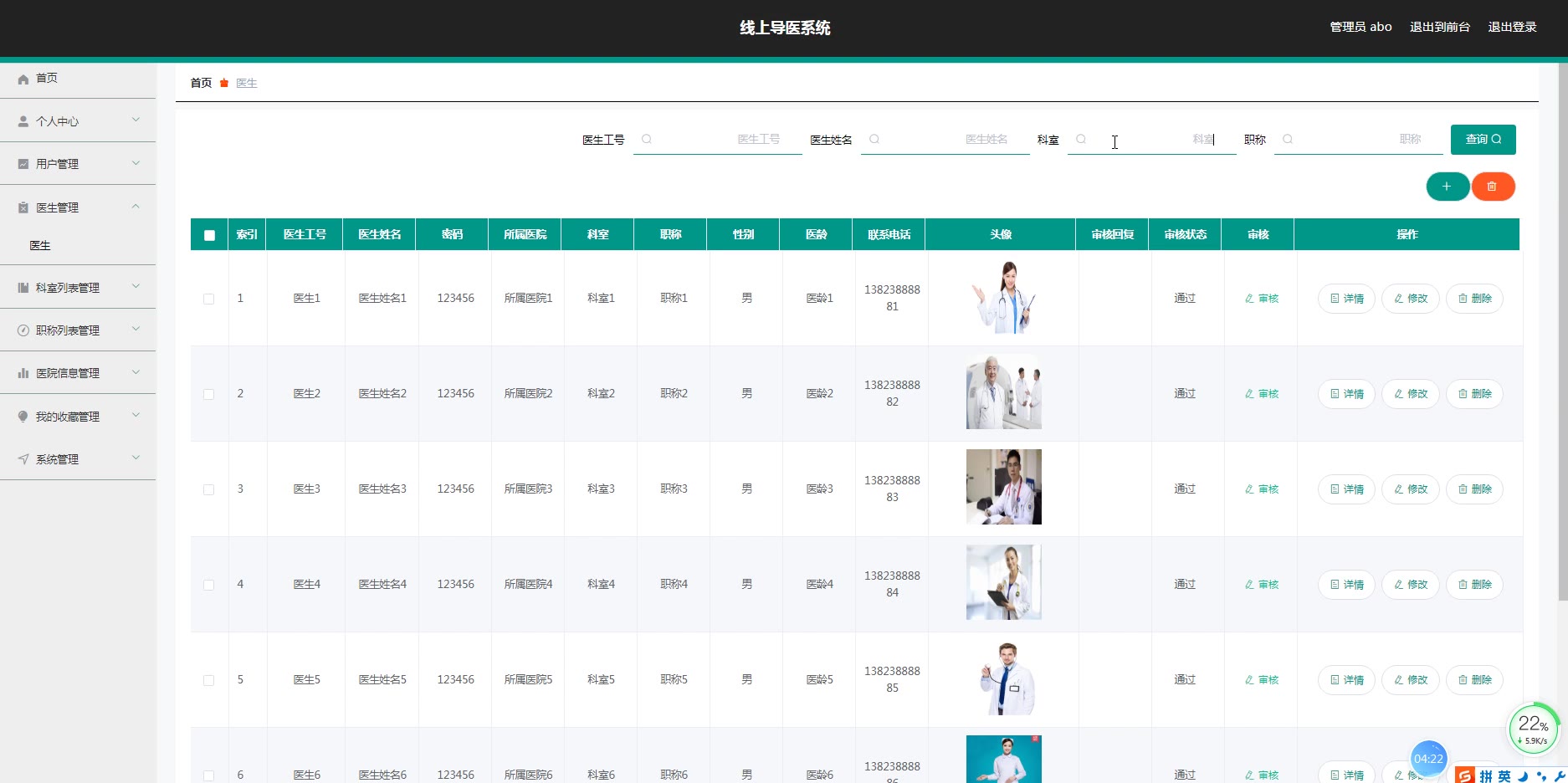The image size is (1568, 783).
Task: Click 退出登录 in the top bar
Action: tap(1511, 27)
